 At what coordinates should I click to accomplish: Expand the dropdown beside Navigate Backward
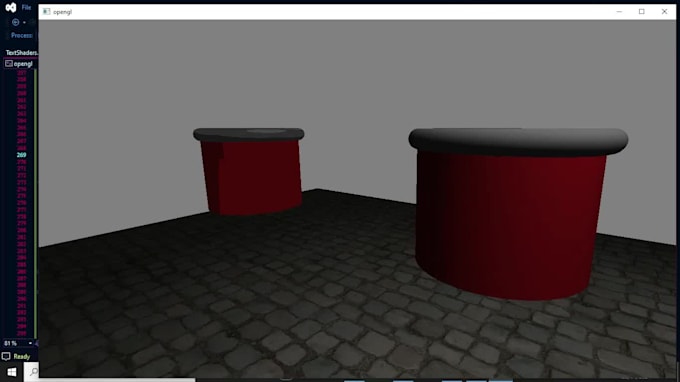click(24, 23)
